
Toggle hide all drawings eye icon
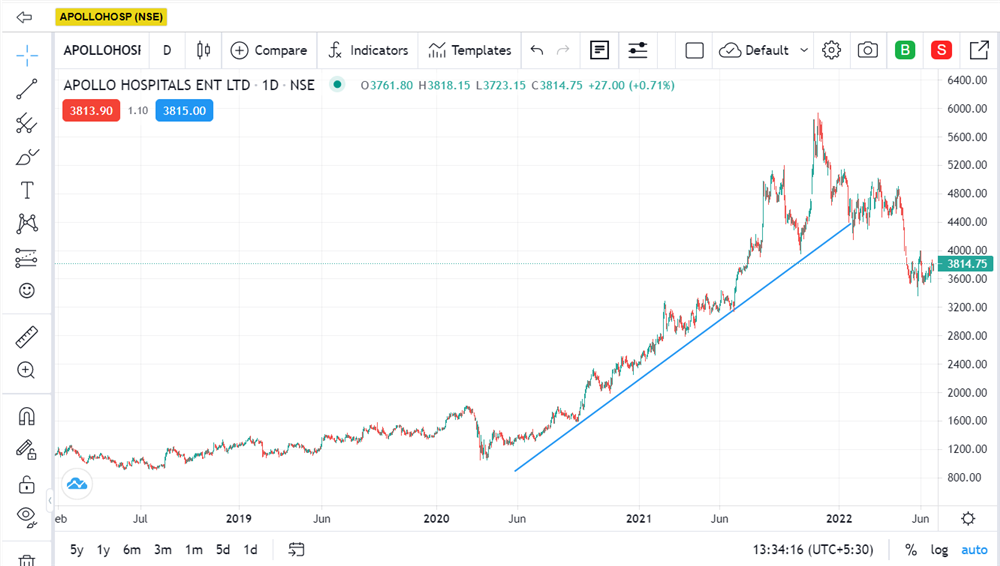tap(27, 517)
